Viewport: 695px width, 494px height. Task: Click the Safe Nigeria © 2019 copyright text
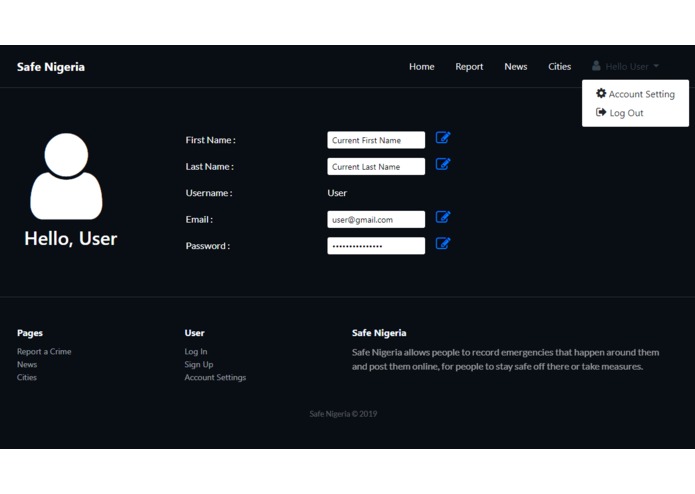(343, 414)
